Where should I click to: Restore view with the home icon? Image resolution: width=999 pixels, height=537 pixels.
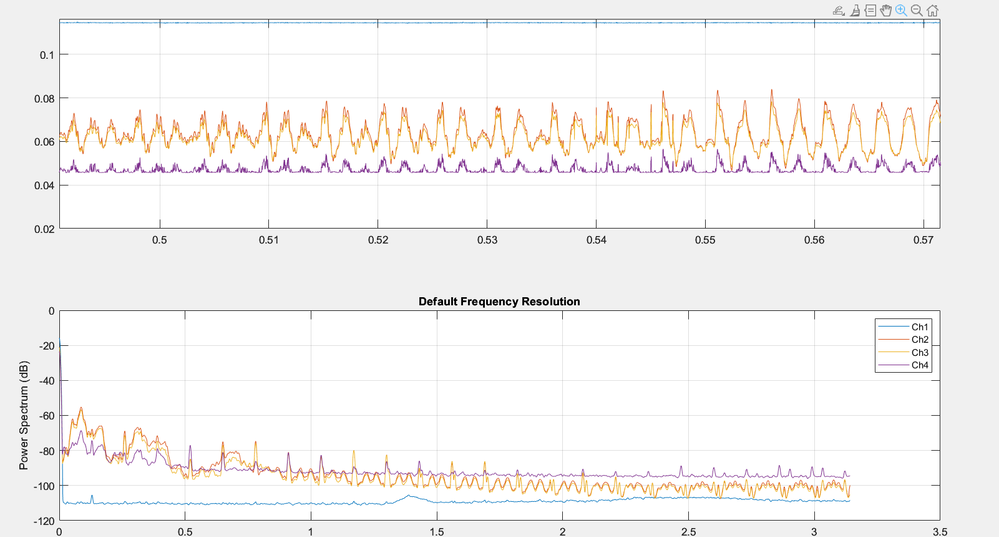932,10
